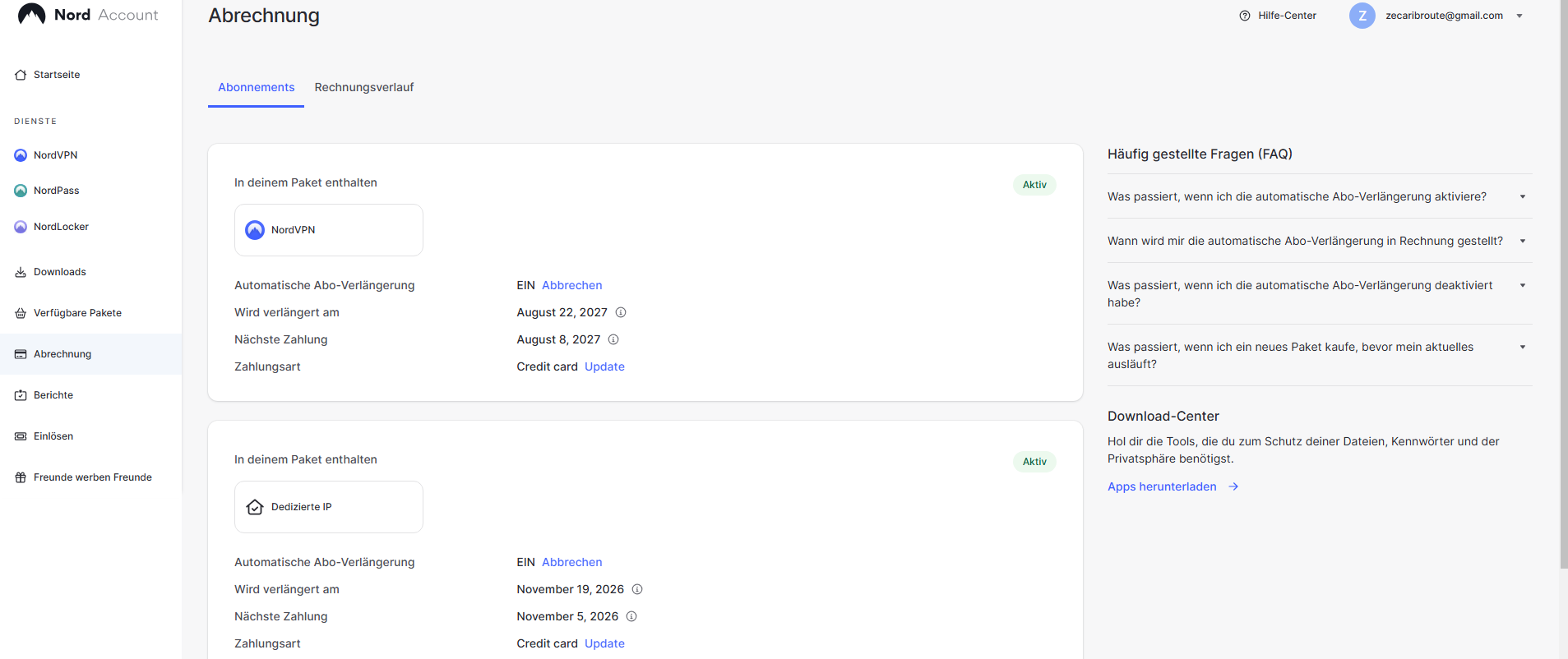Viewport: 1568px width, 659px height.
Task: Click the Apps herunterladen link
Action: (1162, 486)
